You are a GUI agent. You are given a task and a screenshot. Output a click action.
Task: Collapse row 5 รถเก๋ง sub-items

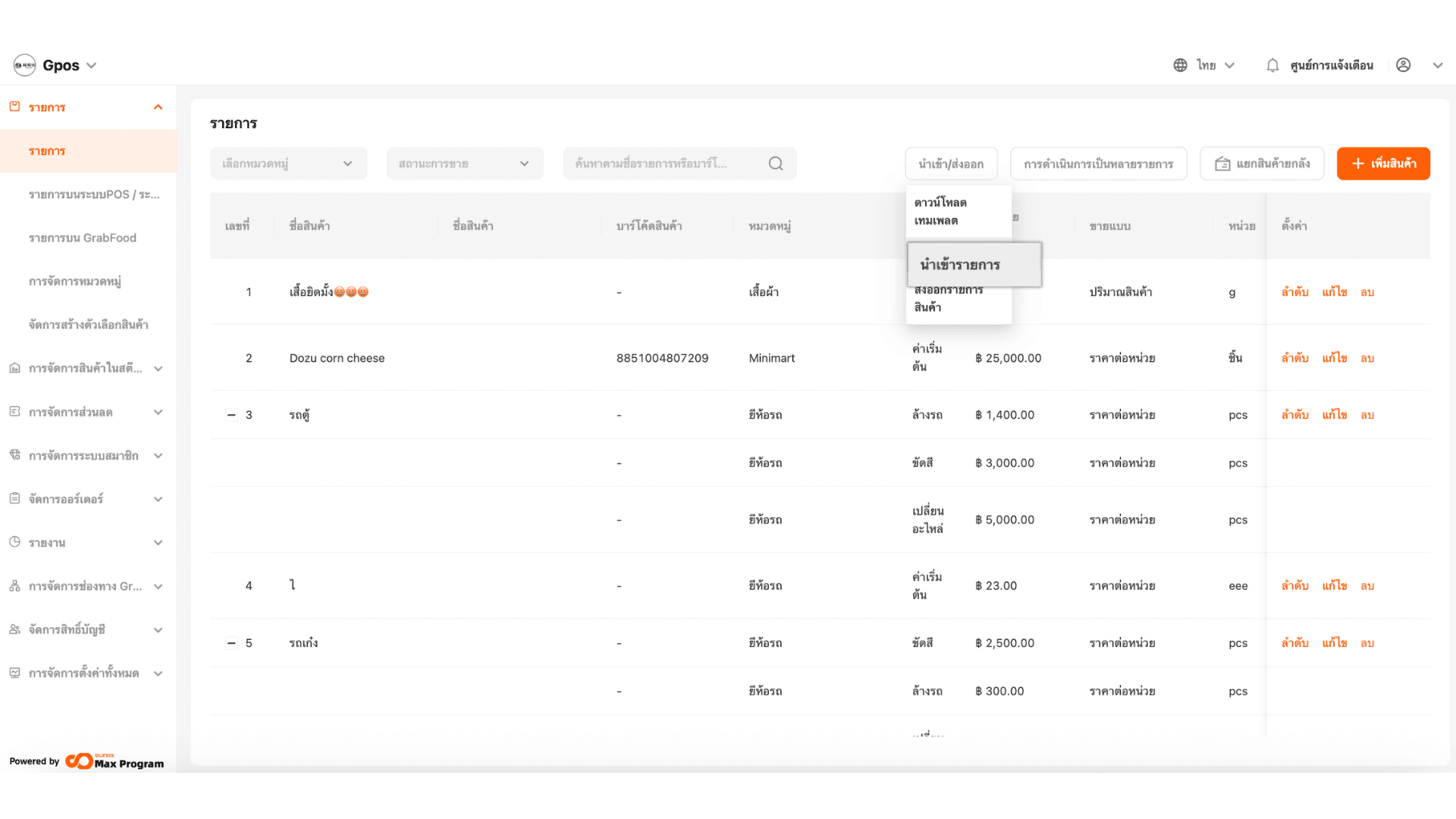(x=231, y=643)
